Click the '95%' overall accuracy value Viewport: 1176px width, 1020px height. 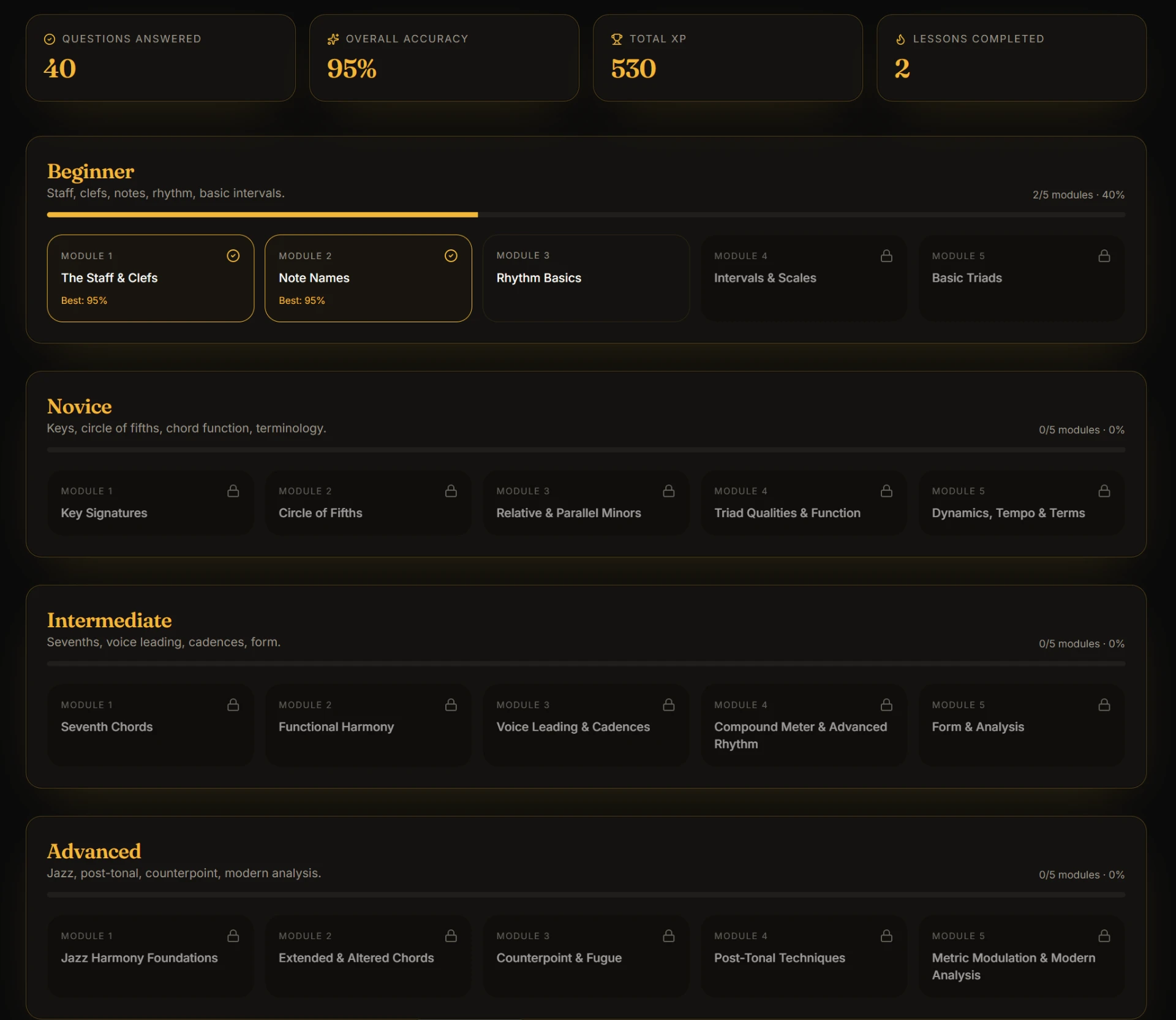tap(352, 69)
